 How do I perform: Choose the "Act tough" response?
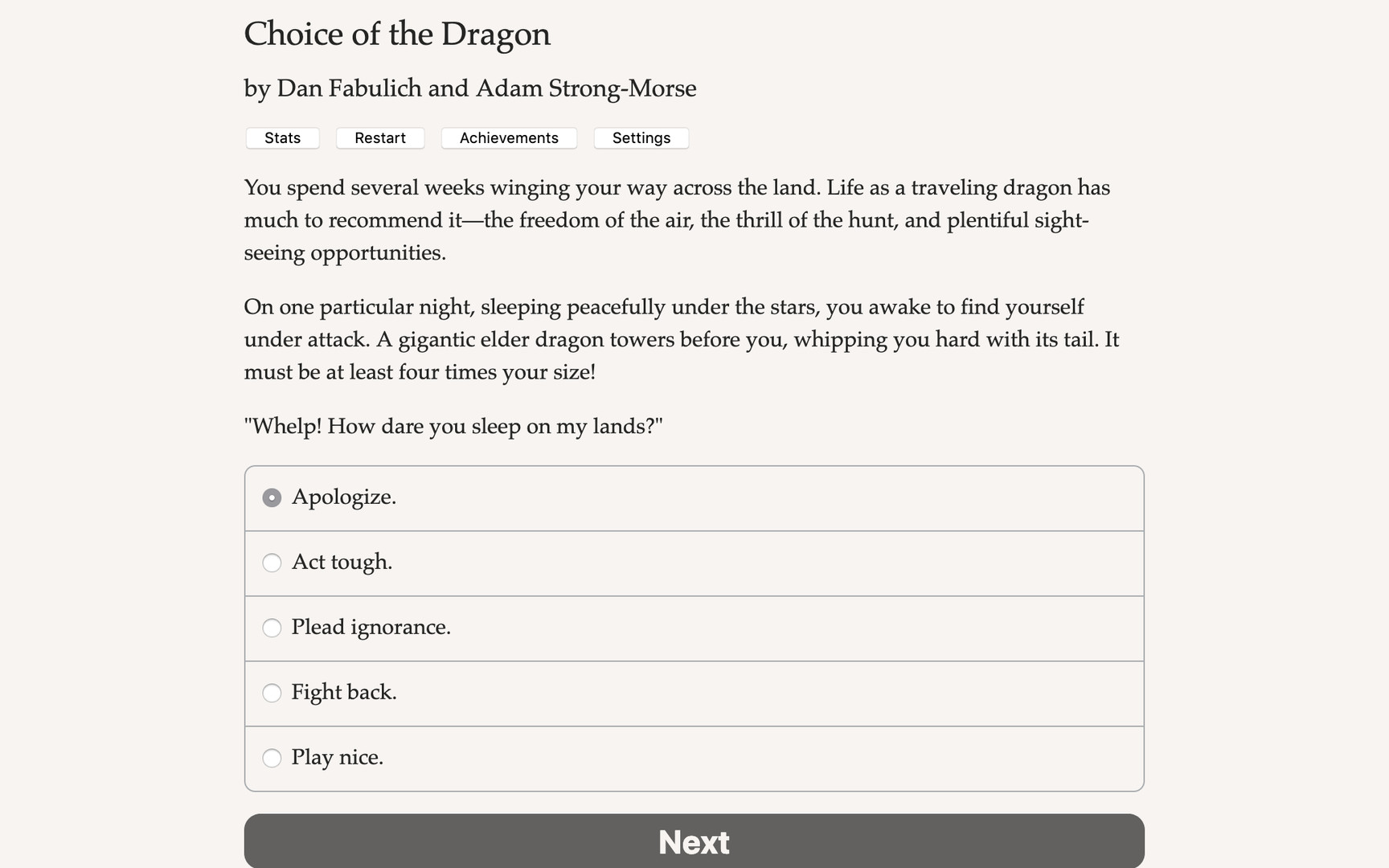click(x=272, y=563)
